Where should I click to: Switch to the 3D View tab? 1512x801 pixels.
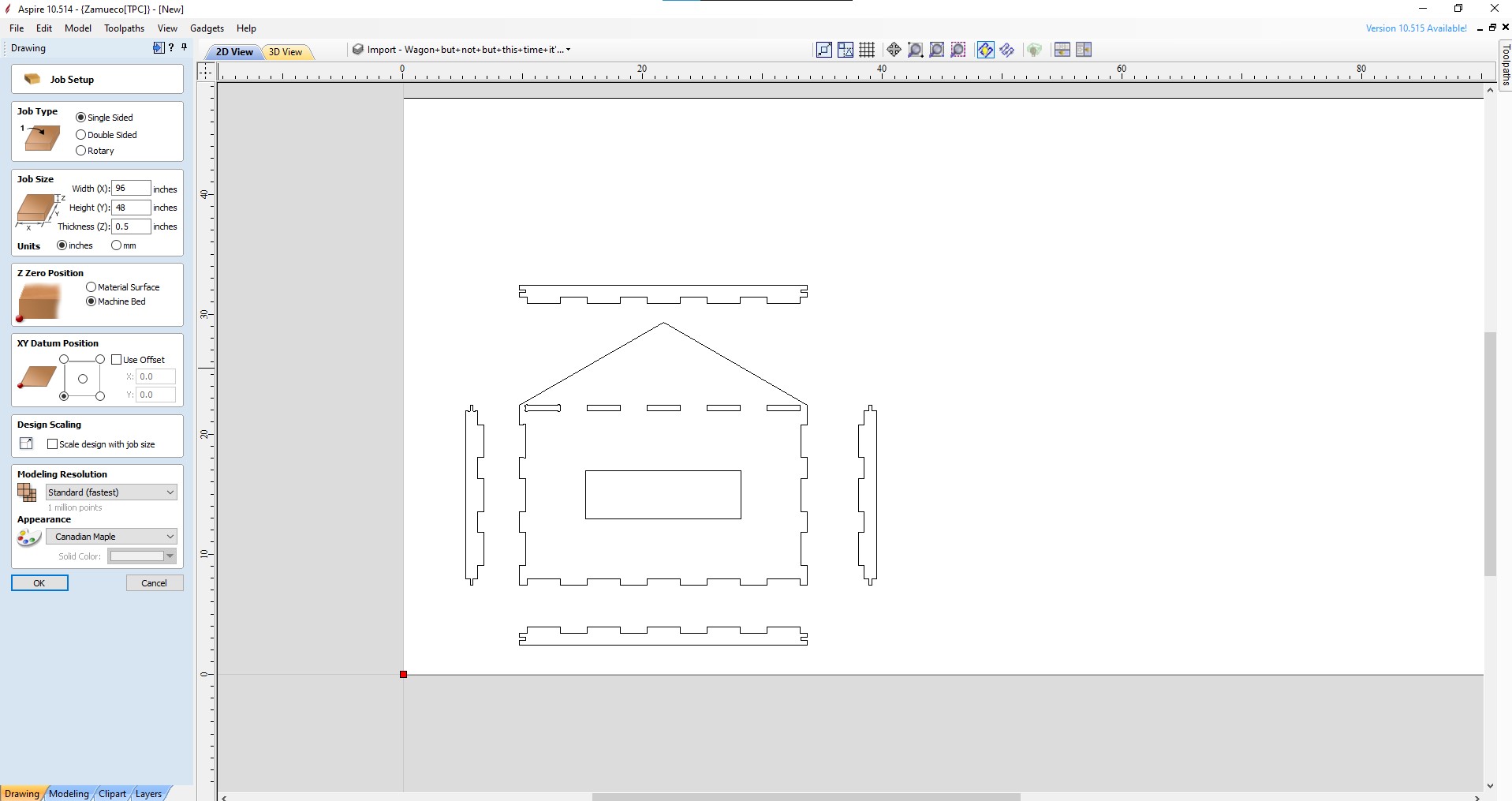286,52
